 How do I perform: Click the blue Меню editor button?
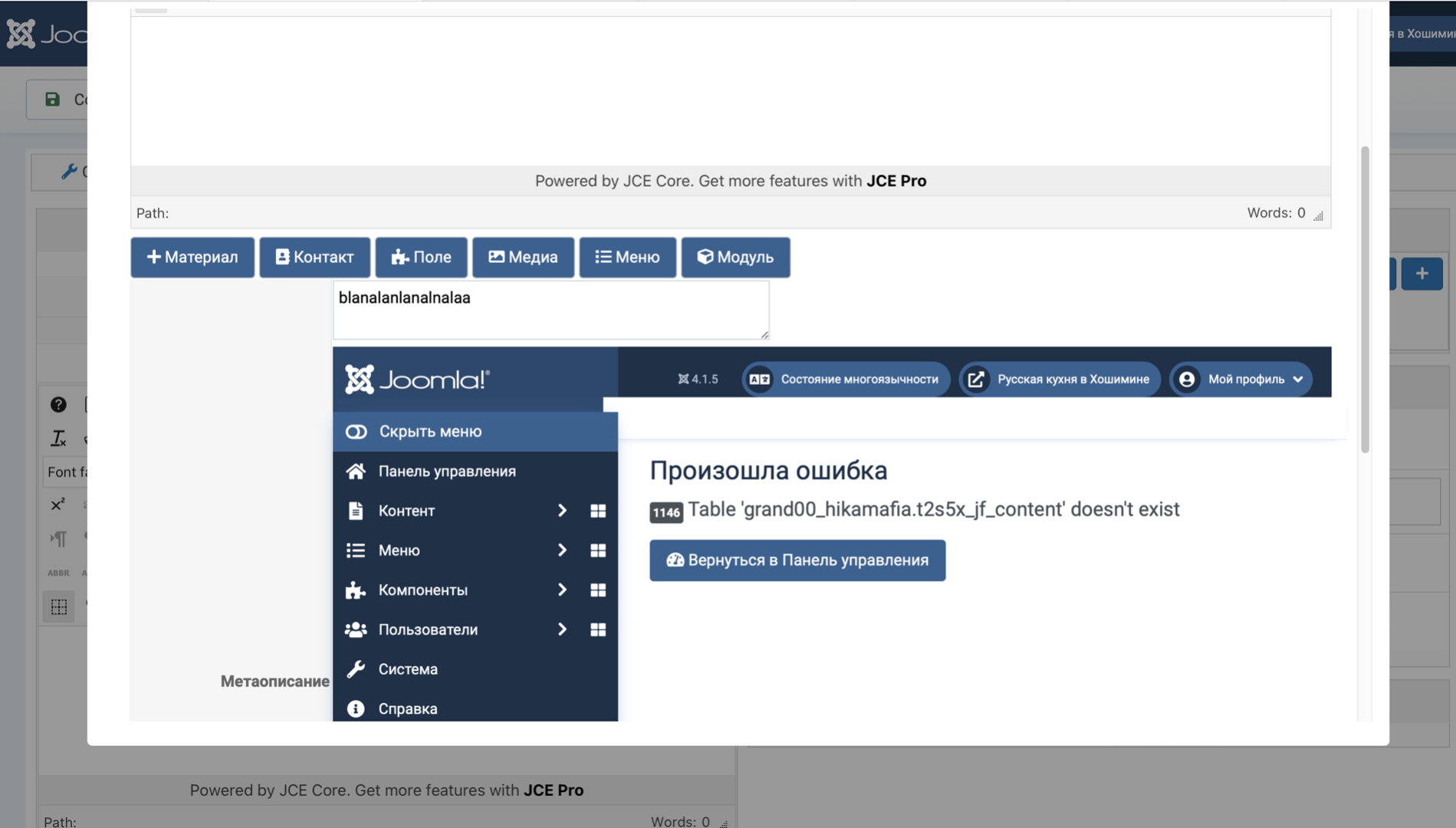pyautogui.click(x=627, y=257)
